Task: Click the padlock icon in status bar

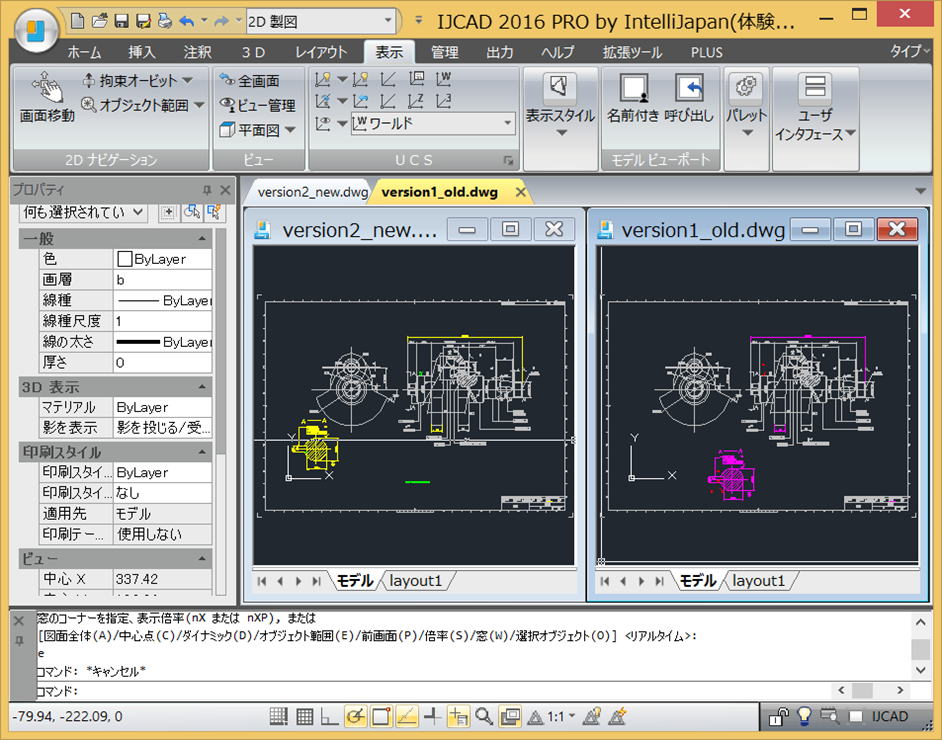Action: [x=779, y=717]
